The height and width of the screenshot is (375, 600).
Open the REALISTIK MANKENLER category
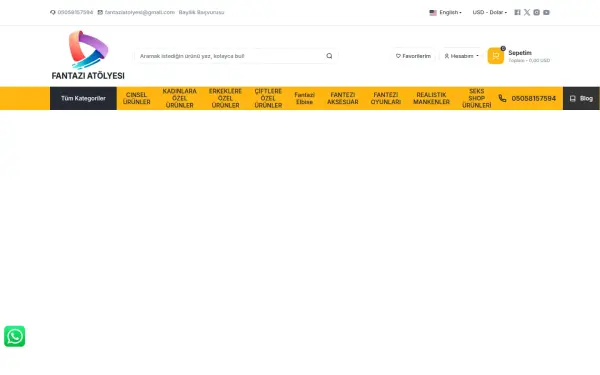point(431,98)
